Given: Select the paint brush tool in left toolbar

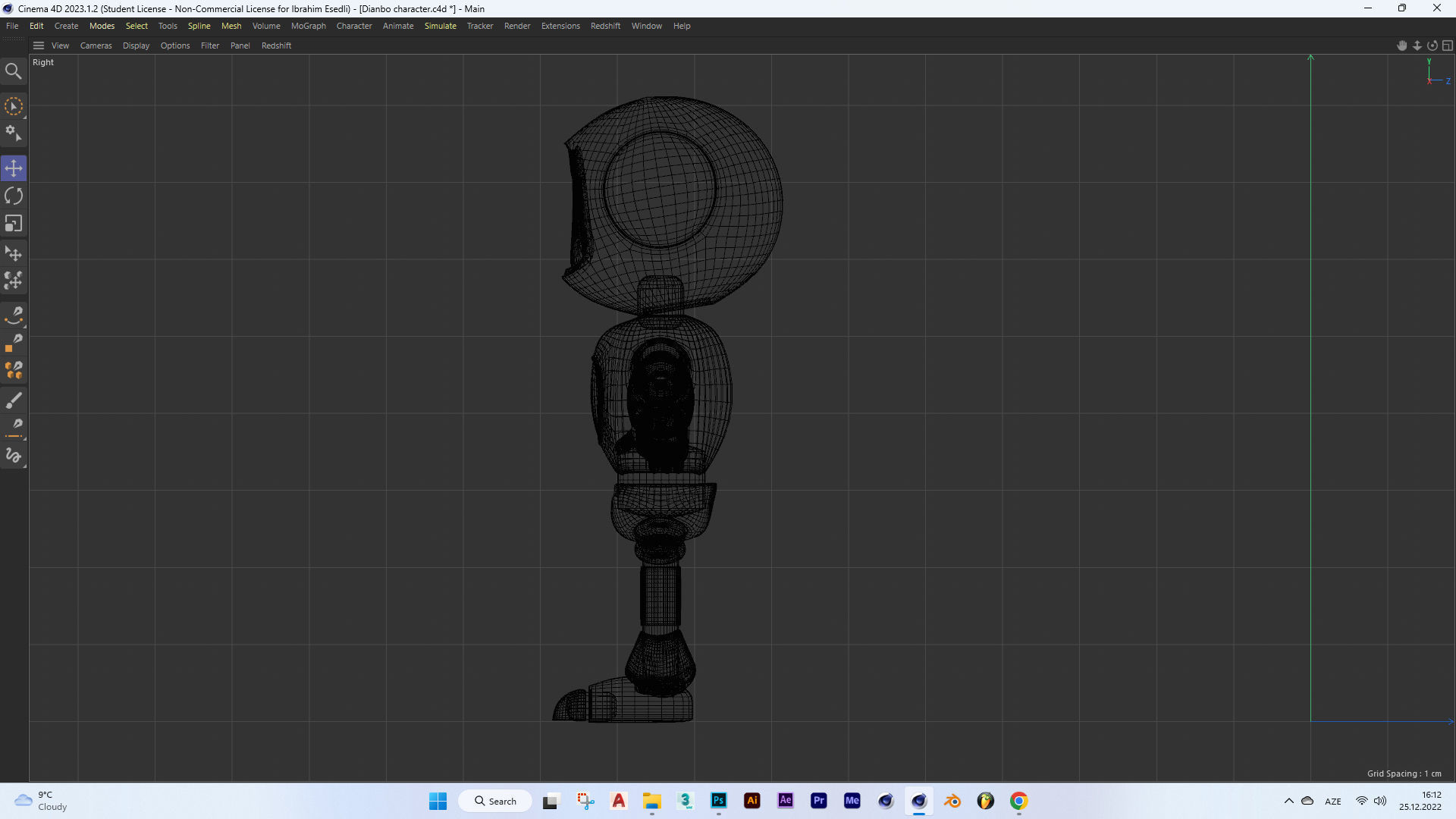Looking at the screenshot, I should (14, 400).
